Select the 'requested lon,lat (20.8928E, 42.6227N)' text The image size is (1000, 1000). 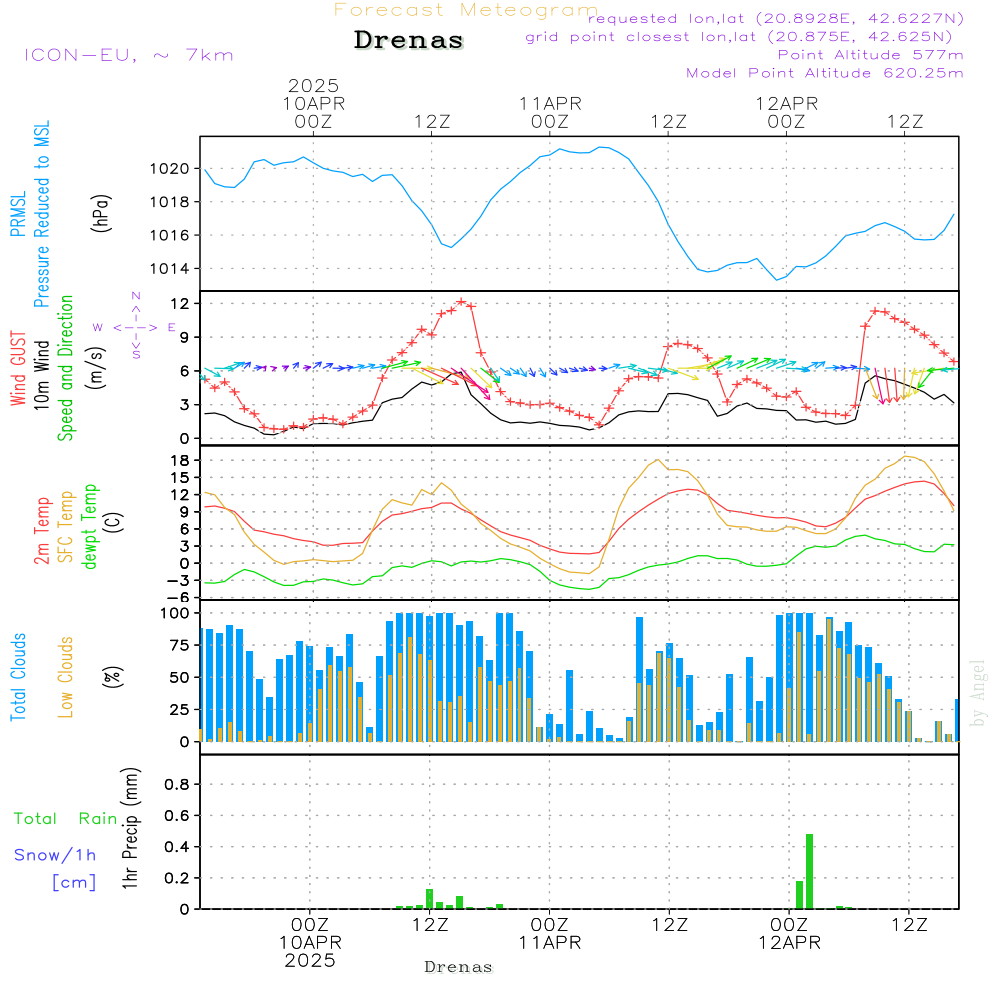click(x=776, y=18)
